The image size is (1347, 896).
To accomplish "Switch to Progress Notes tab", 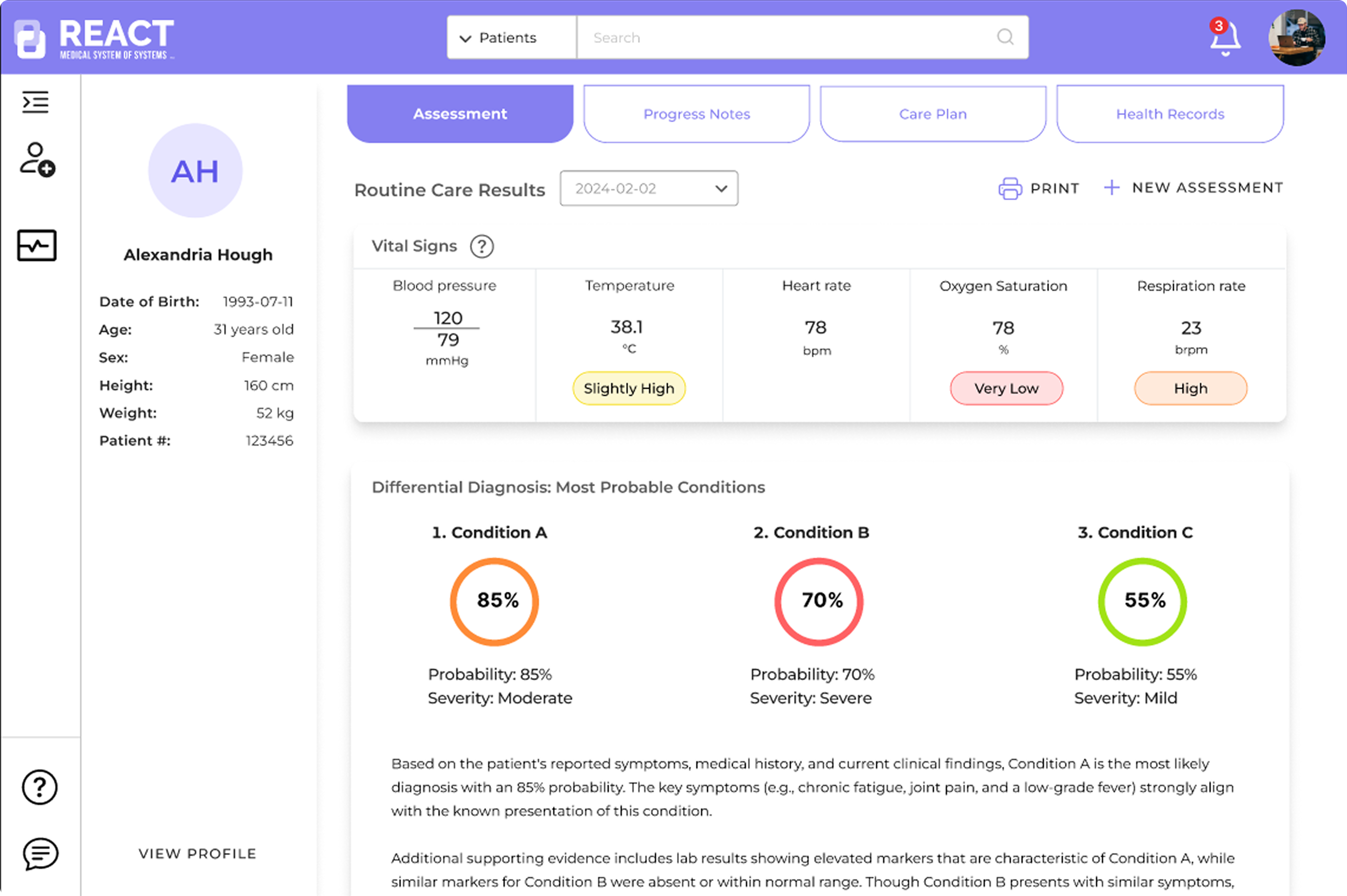I will point(696,114).
